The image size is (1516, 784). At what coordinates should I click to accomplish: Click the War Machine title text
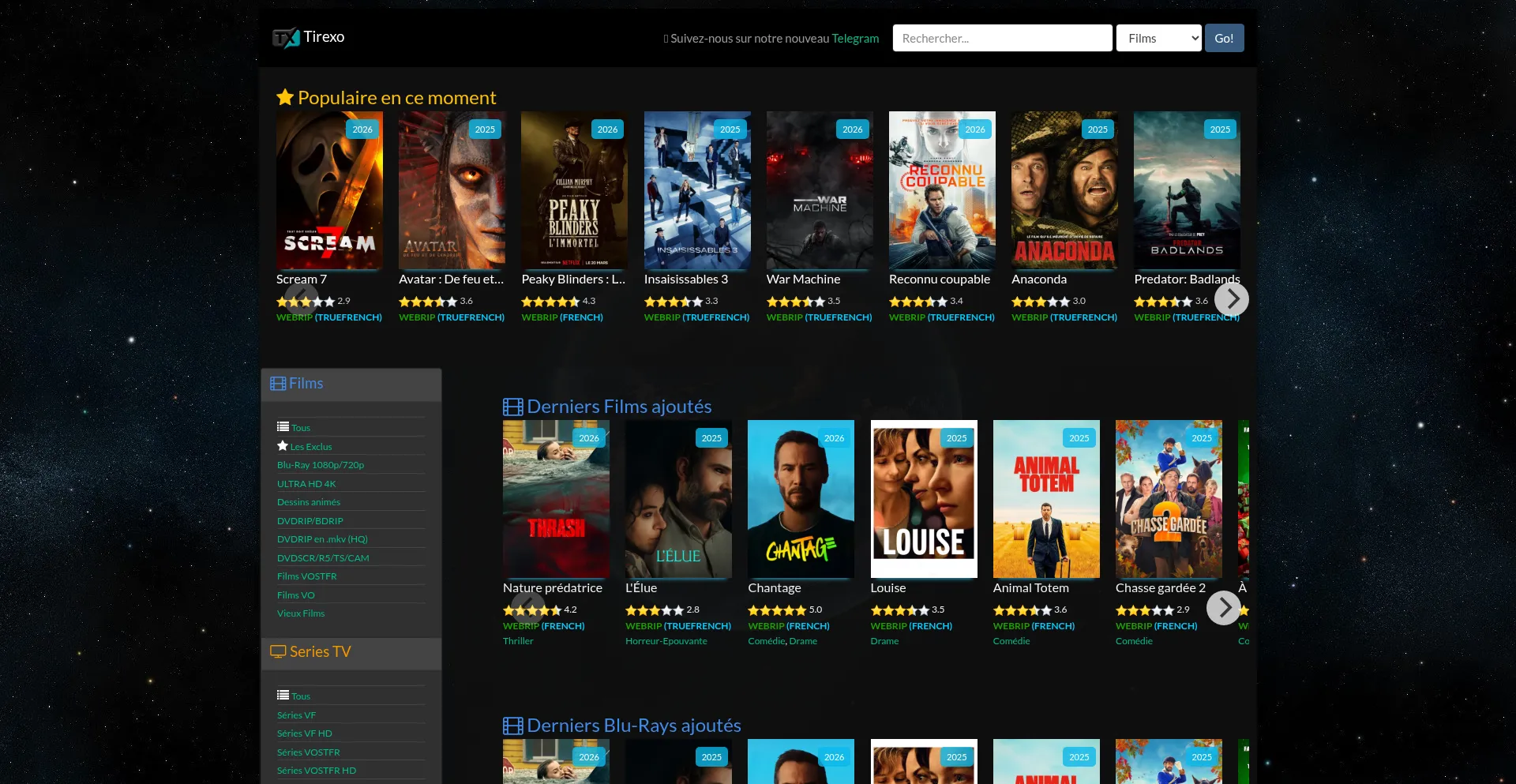click(x=803, y=279)
